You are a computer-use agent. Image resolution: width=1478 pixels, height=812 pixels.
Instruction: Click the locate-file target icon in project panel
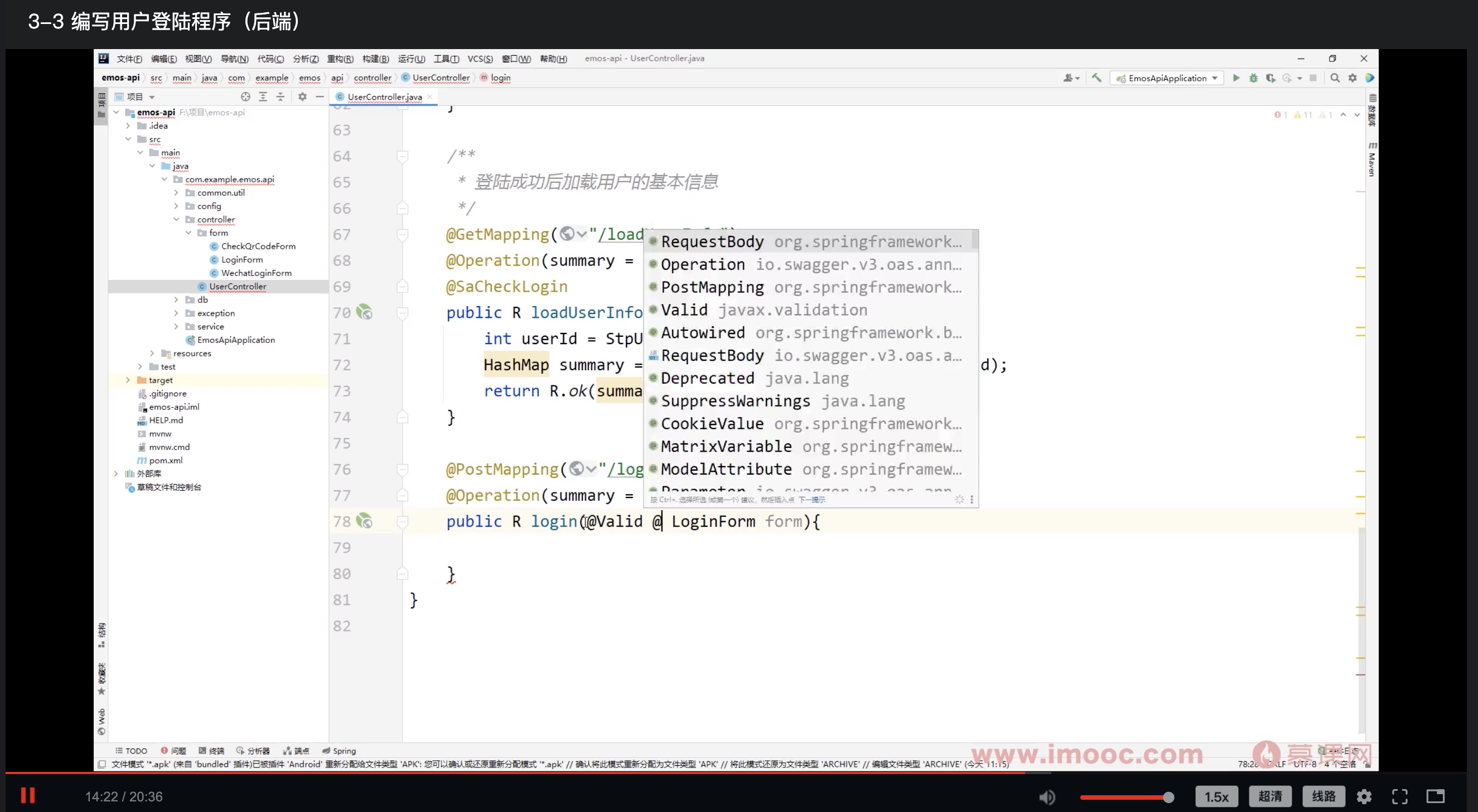pos(245,96)
